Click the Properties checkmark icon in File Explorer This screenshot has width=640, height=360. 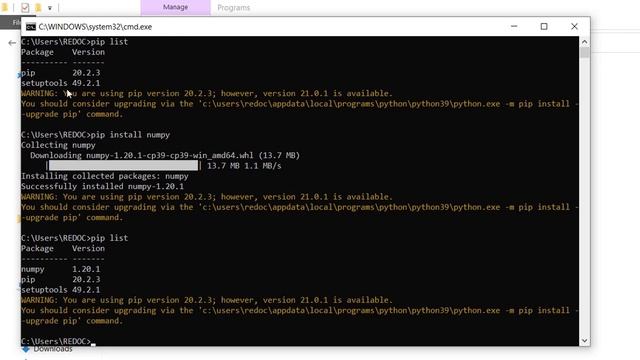(x=25, y=7)
